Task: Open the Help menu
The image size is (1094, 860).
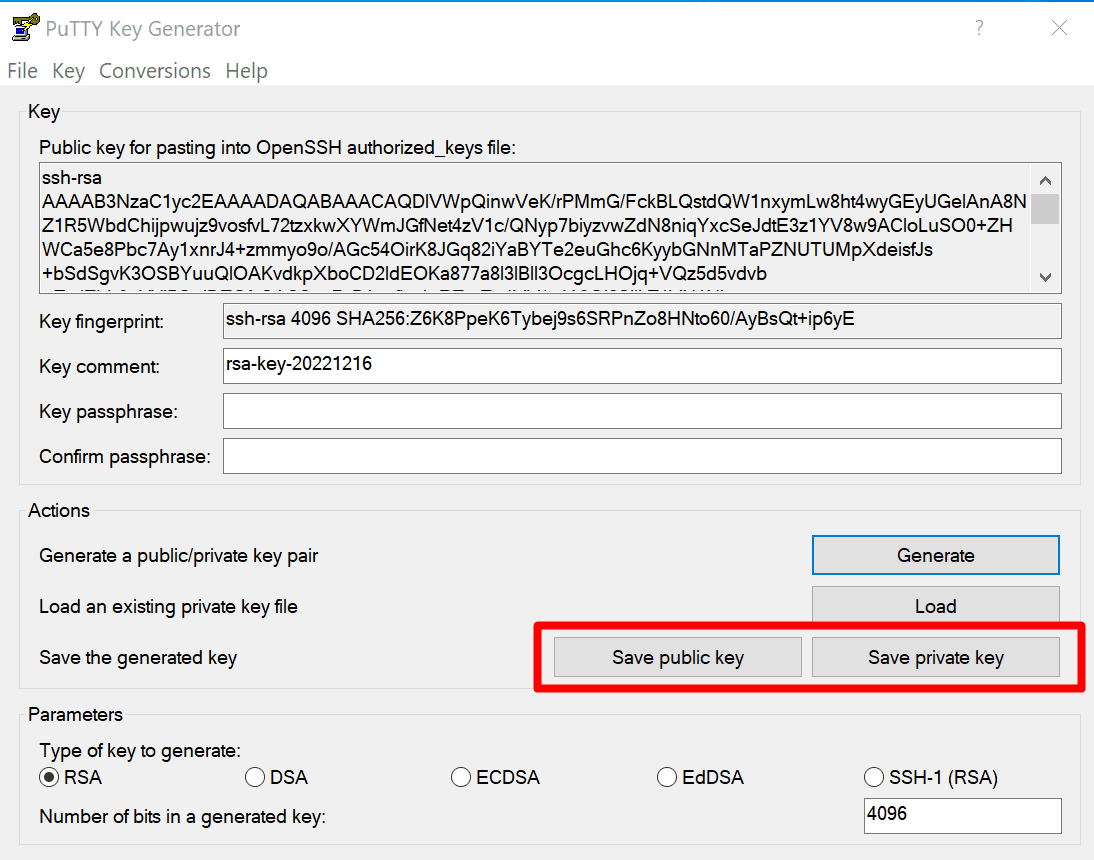Action: [x=246, y=71]
